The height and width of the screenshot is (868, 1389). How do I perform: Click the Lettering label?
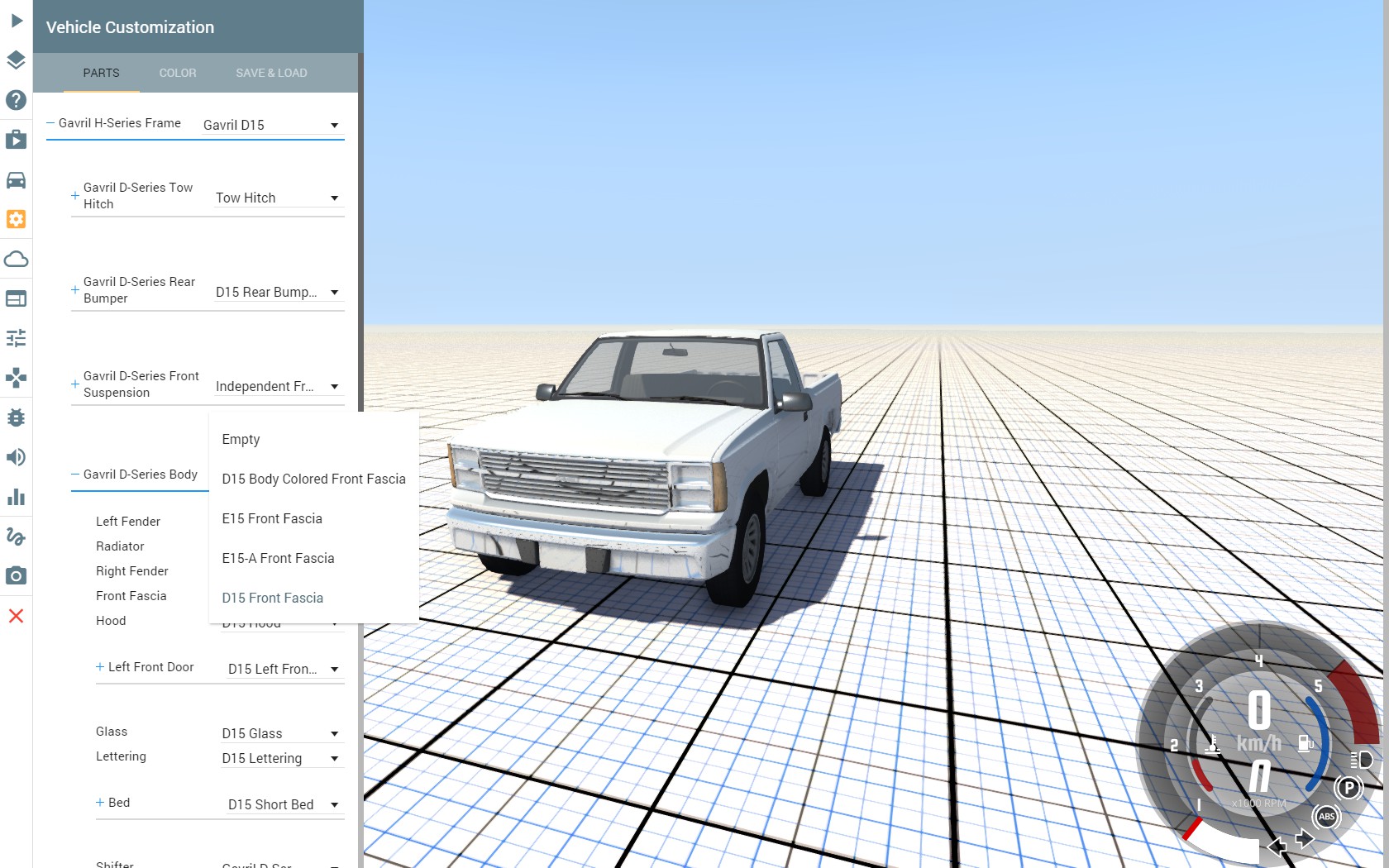click(121, 756)
